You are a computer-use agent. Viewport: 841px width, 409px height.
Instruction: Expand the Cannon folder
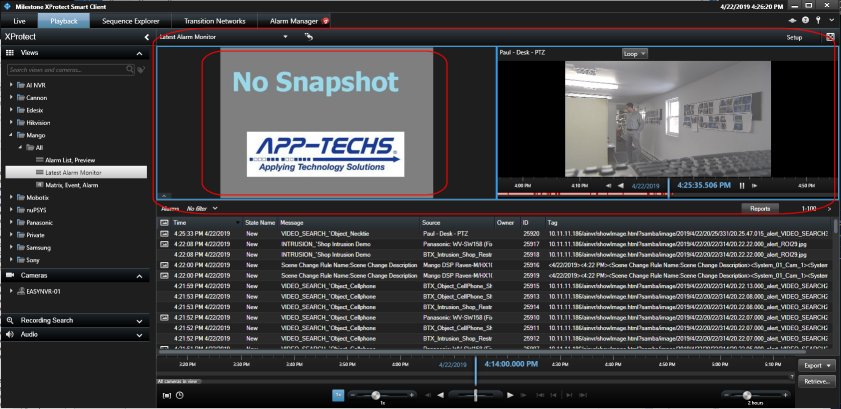pyautogui.click(x=11, y=98)
